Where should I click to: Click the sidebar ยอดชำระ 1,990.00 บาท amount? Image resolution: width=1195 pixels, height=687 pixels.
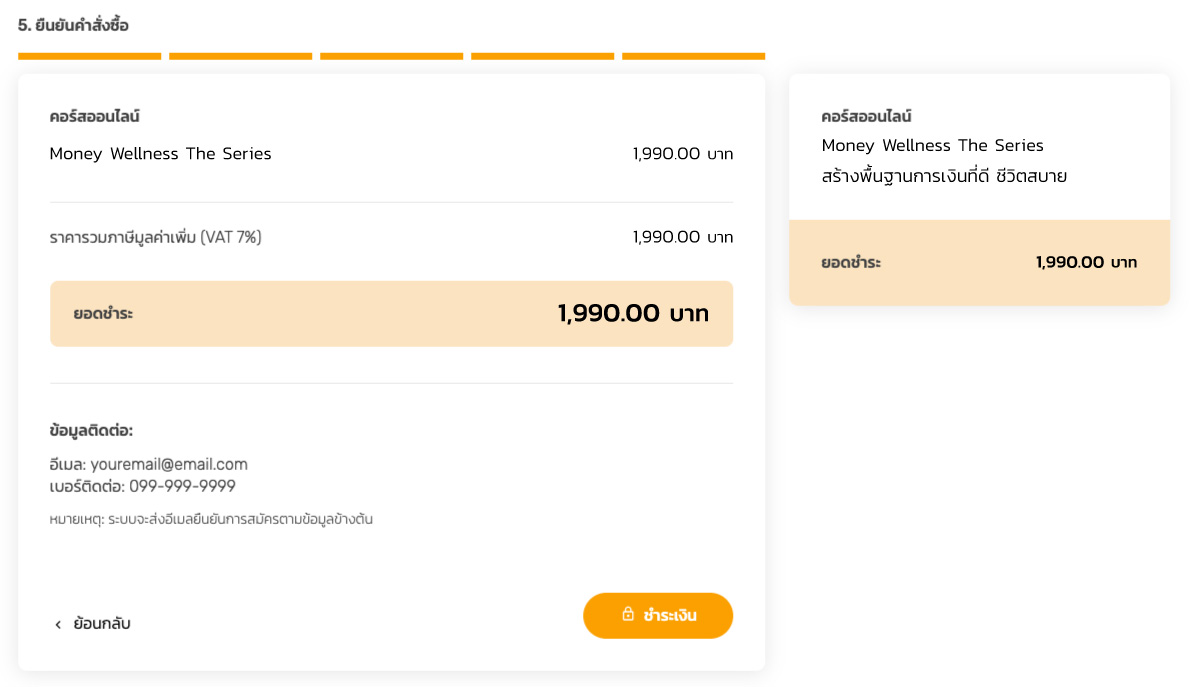pyautogui.click(x=1086, y=263)
